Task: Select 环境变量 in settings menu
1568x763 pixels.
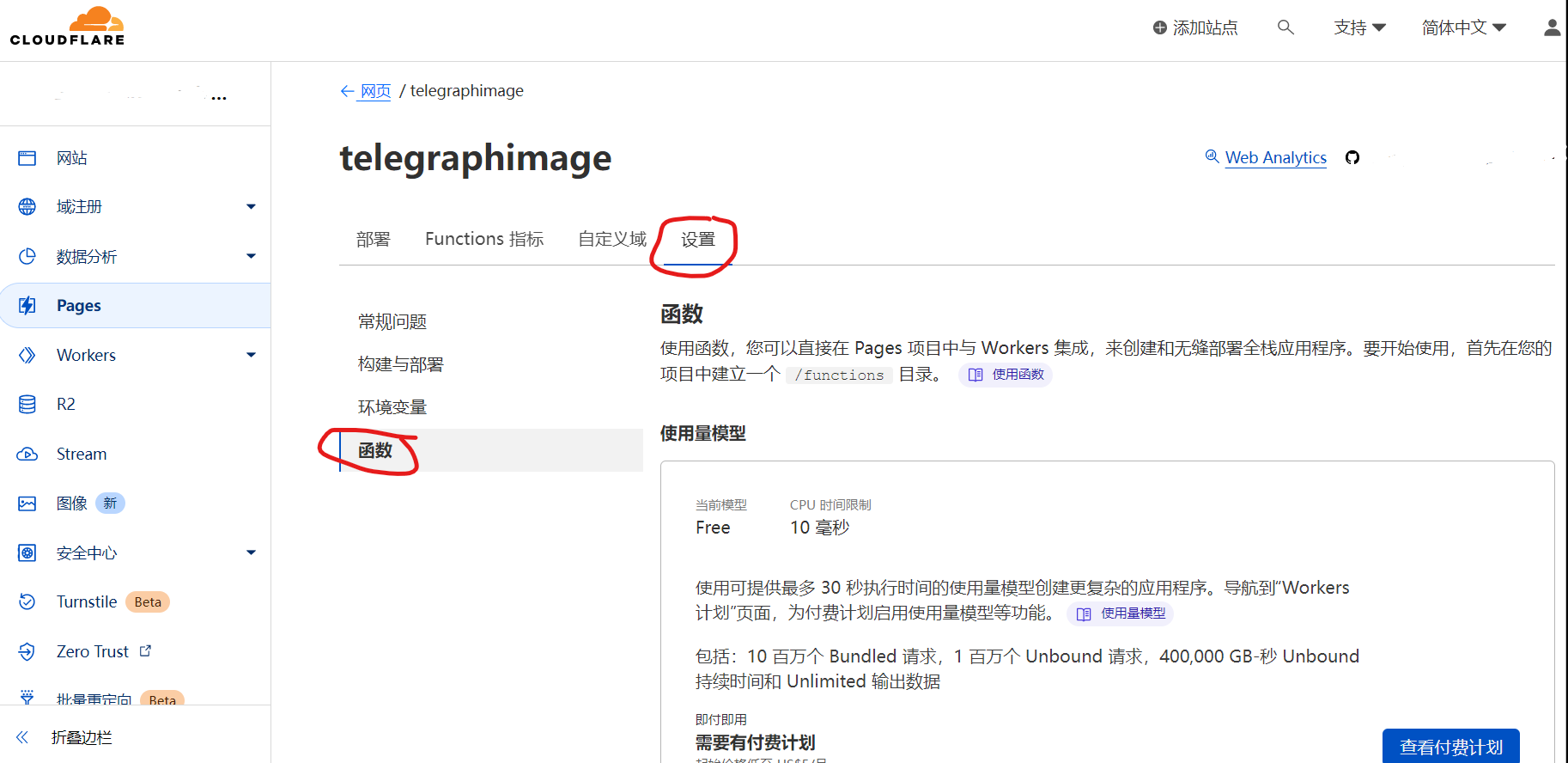Action: (x=392, y=407)
